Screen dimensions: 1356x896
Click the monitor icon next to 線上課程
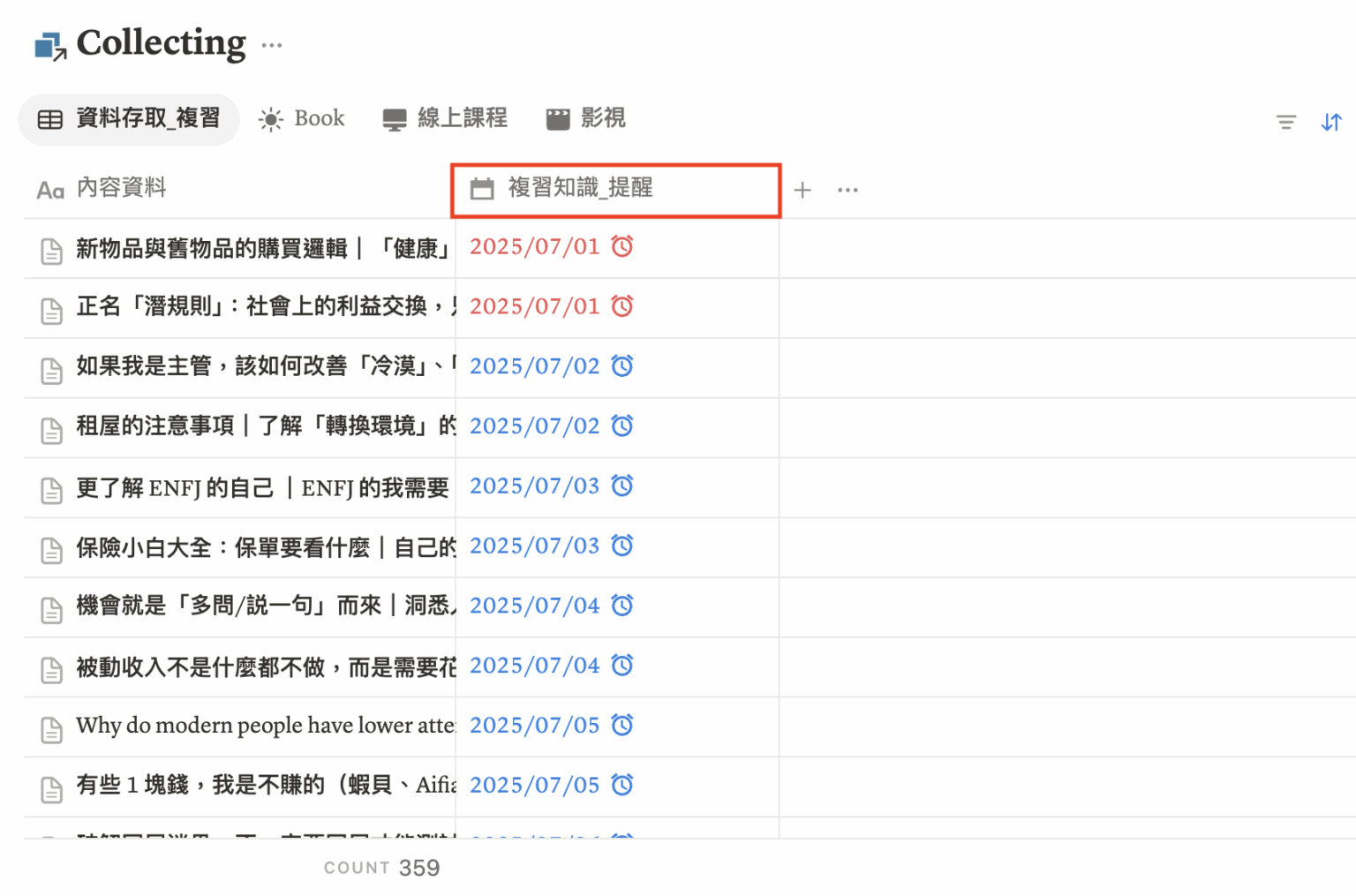(x=394, y=118)
